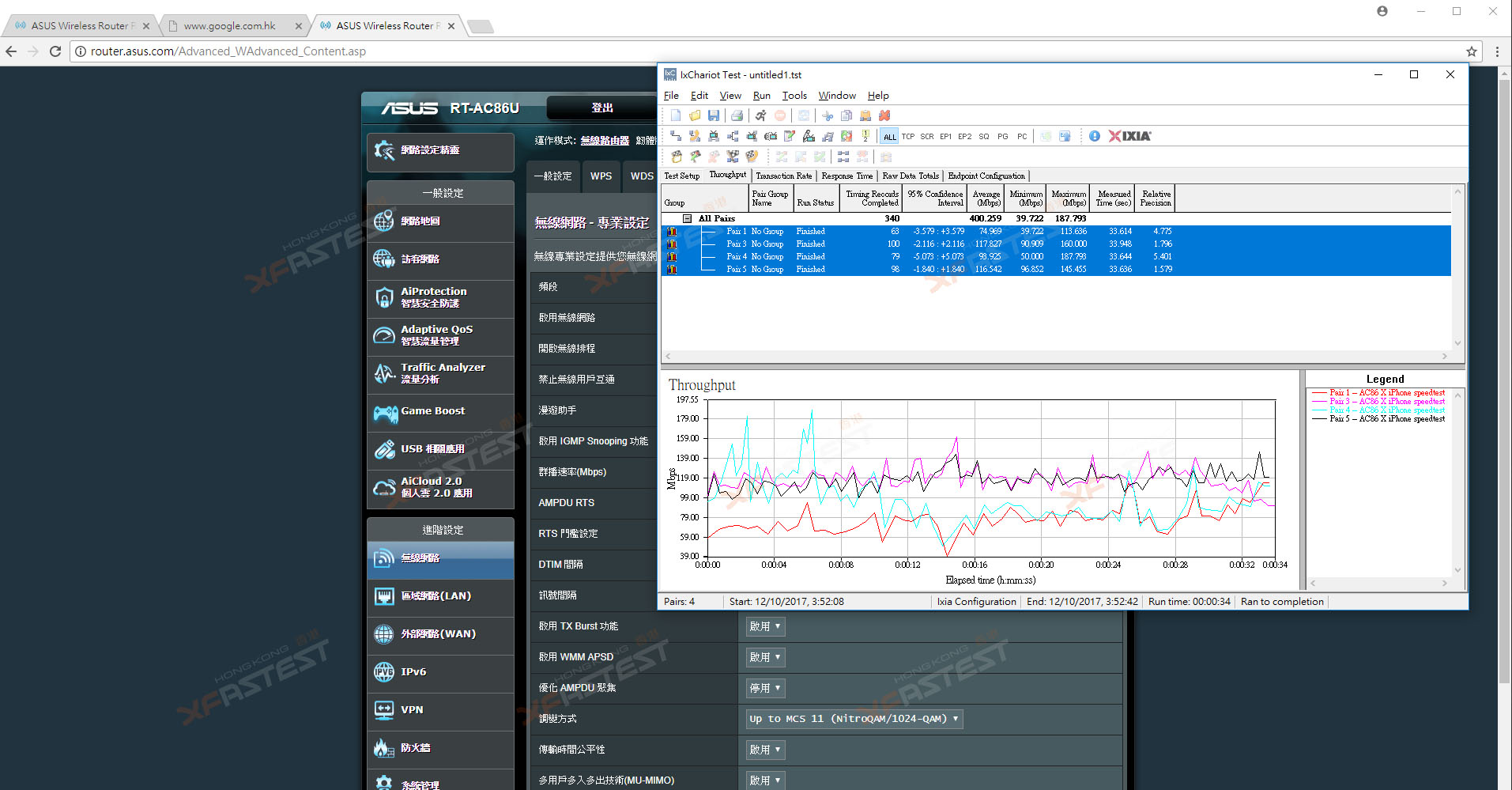Select the Pair 3 row in results
Viewport: 1512px width, 790px height.
1056,244
